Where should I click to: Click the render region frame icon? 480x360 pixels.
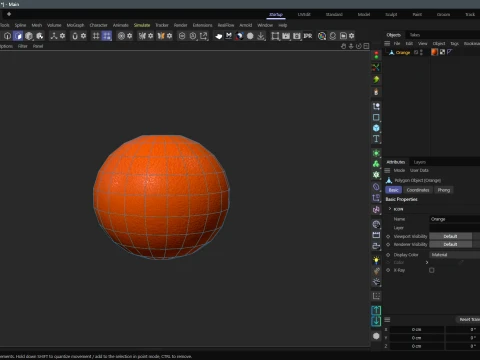point(275,36)
